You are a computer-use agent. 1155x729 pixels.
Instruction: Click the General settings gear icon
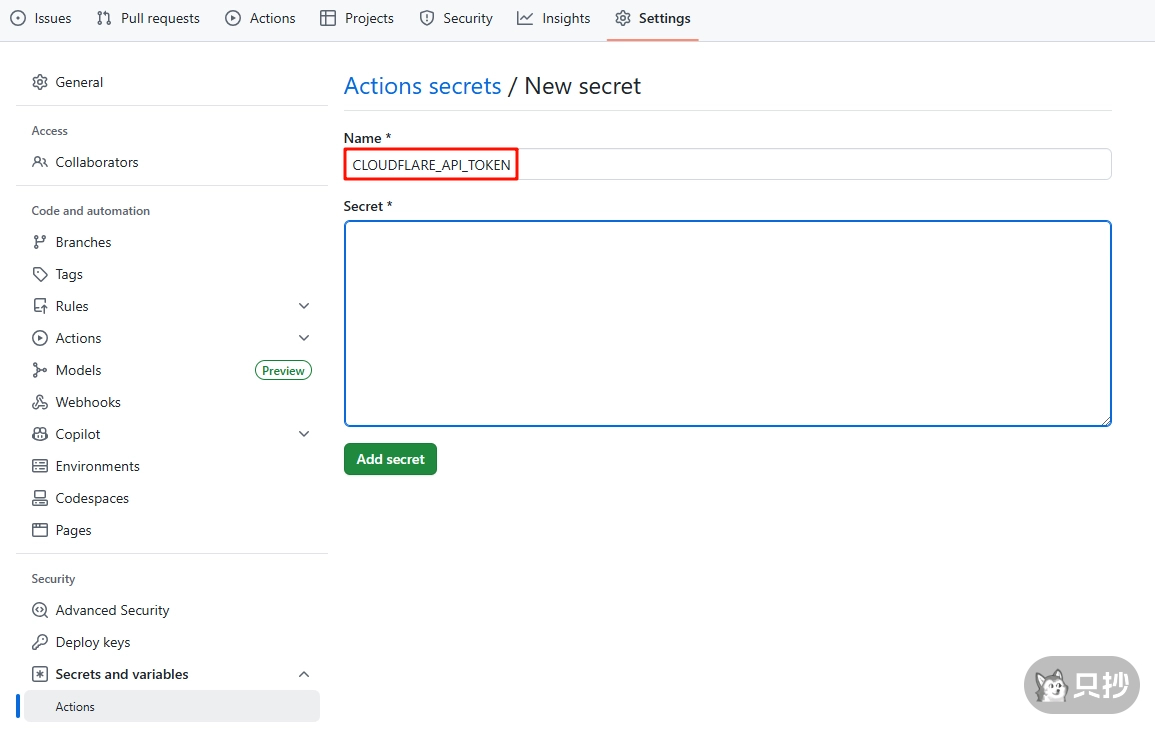tap(39, 82)
